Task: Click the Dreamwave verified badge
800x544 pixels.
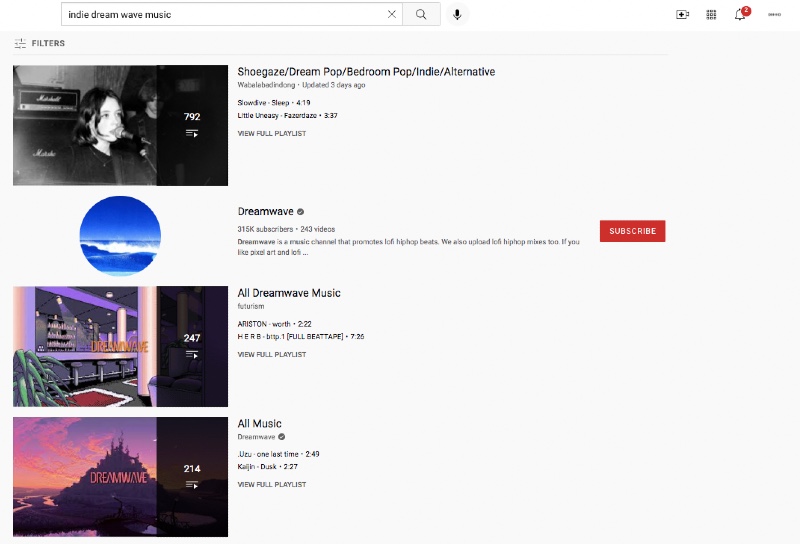Action: point(301,212)
